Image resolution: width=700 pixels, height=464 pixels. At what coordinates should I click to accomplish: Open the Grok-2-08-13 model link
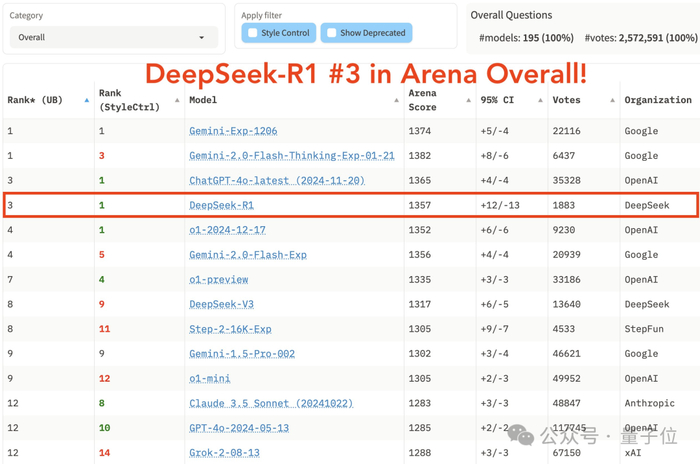point(224,453)
